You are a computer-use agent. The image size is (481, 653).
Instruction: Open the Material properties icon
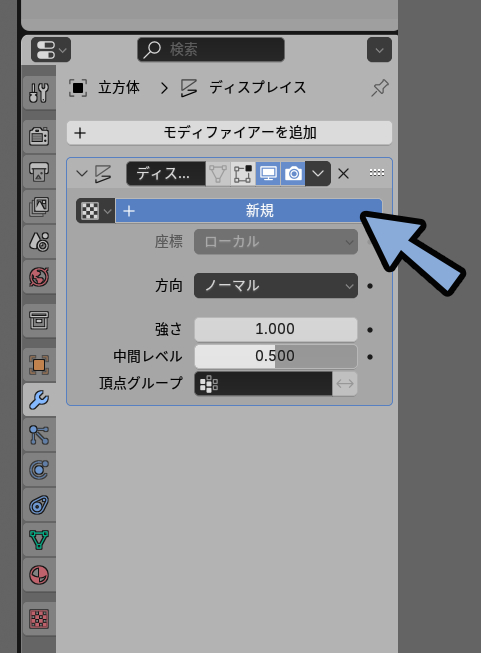click(39, 575)
